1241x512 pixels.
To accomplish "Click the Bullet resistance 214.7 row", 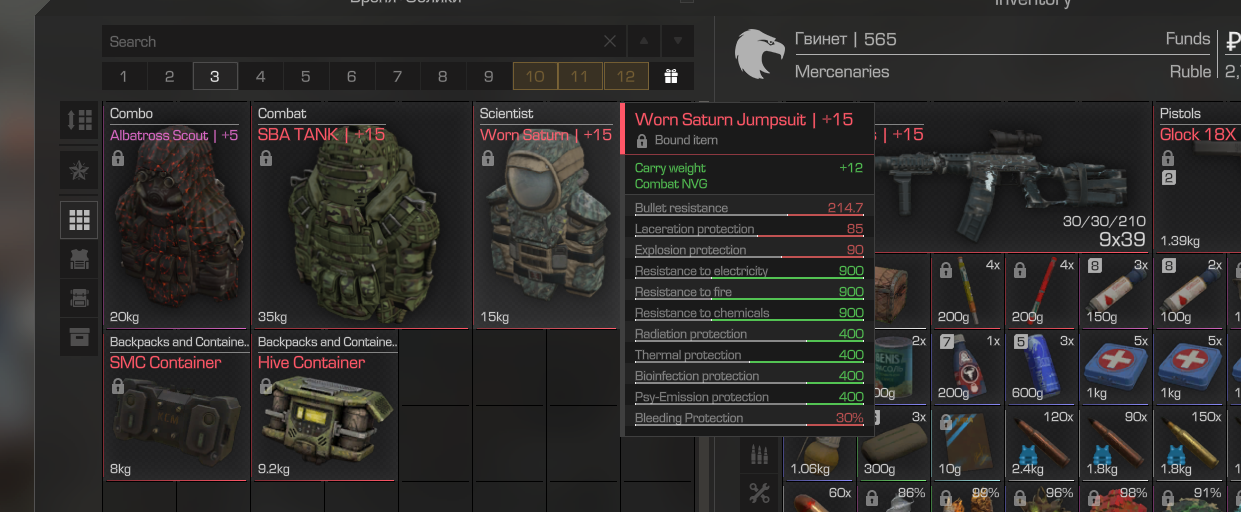I will [748, 208].
